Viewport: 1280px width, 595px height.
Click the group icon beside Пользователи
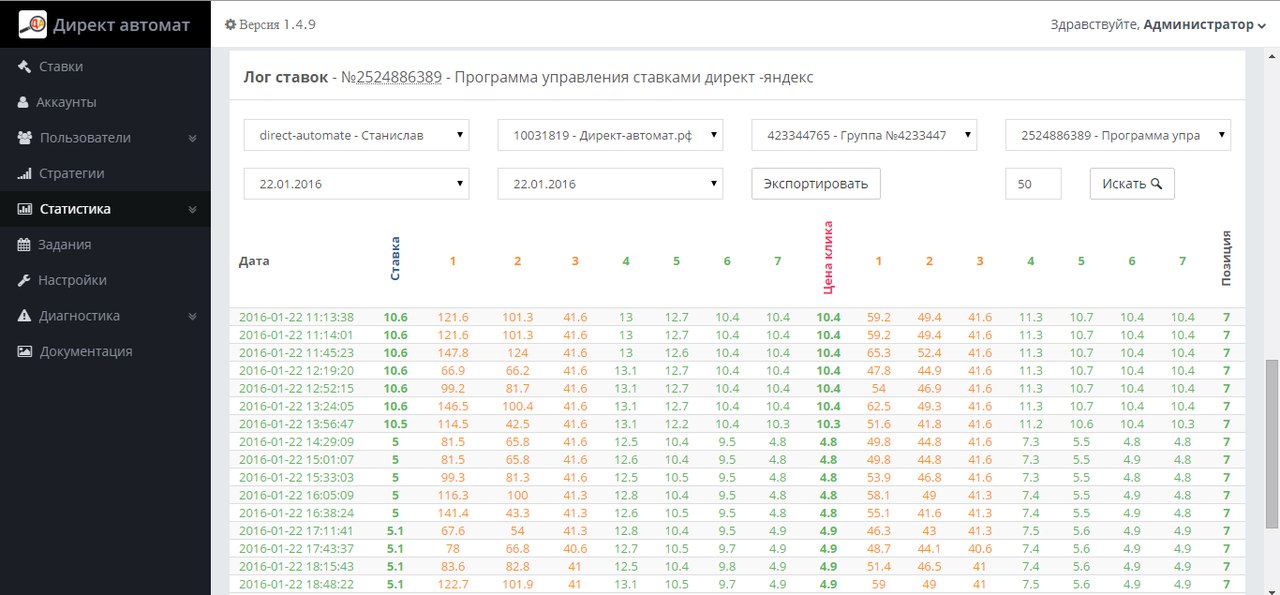click(x=26, y=138)
